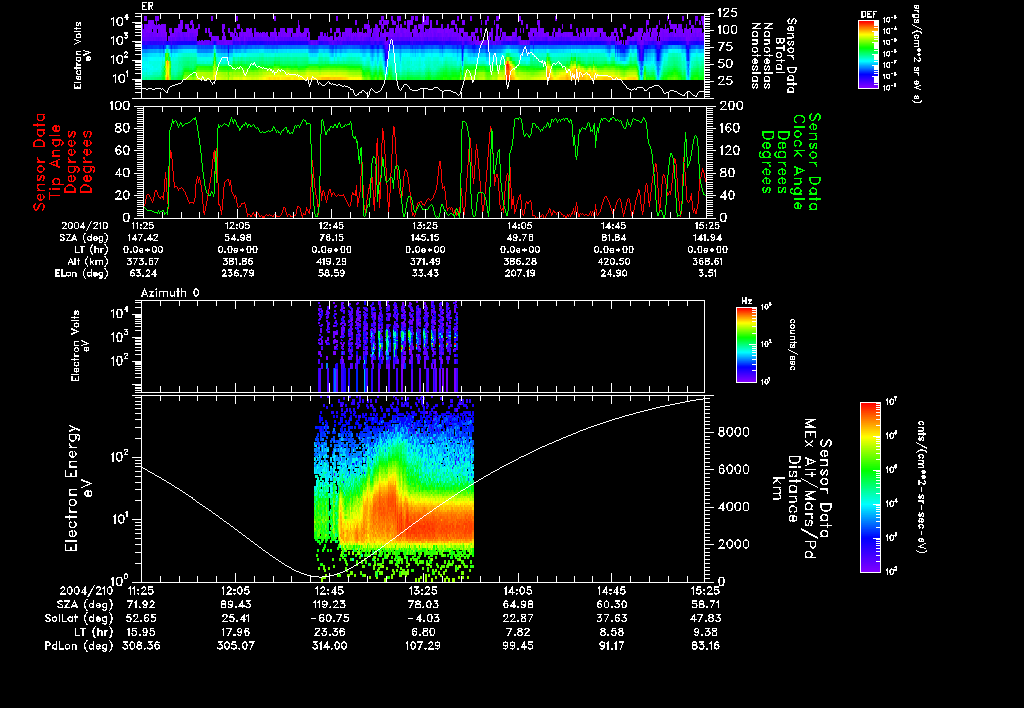Click the 14:05 tick under the angle plot
This screenshot has height=708, width=1024.
519,227
